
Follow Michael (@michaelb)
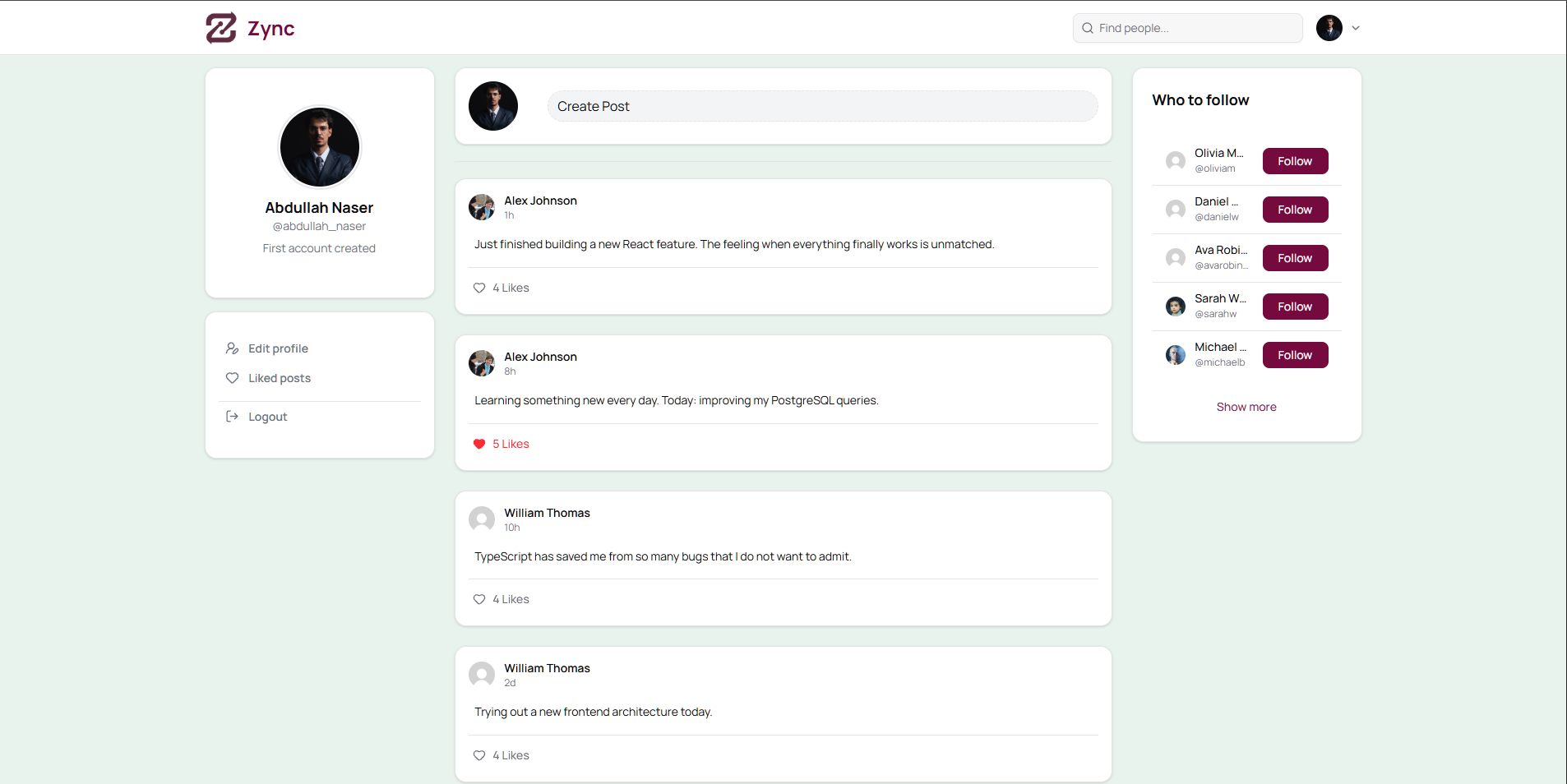[x=1296, y=355]
